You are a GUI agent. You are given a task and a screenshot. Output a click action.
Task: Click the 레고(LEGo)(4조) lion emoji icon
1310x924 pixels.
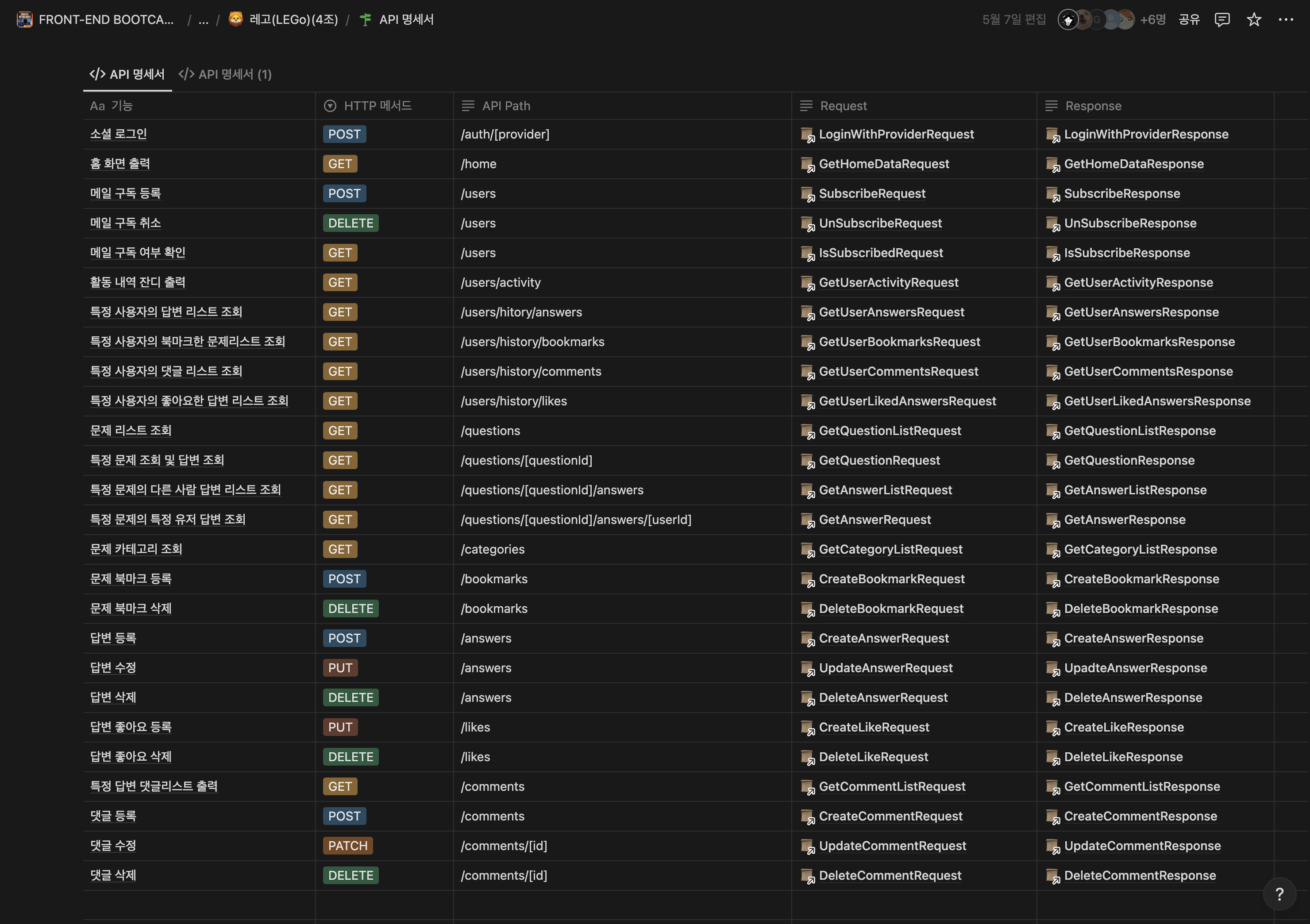point(235,19)
